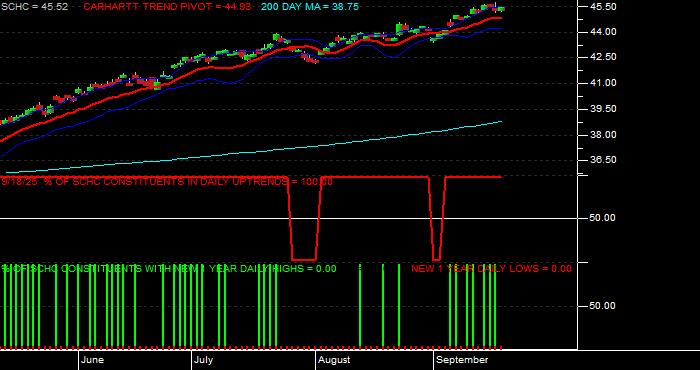Select the 36.50 price axis value
This screenshot has height=370, width=700.
point(604,160)
